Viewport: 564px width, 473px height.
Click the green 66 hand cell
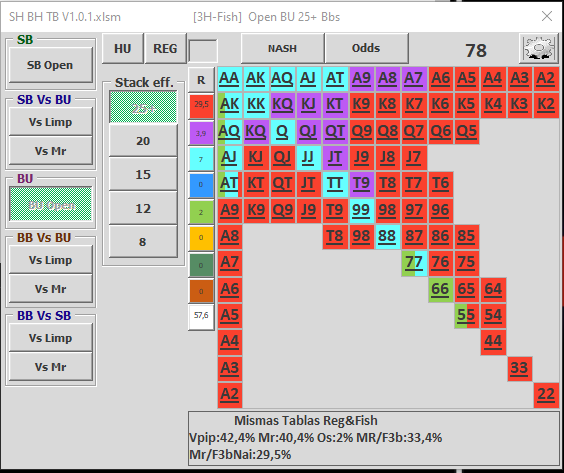point(440,290)
